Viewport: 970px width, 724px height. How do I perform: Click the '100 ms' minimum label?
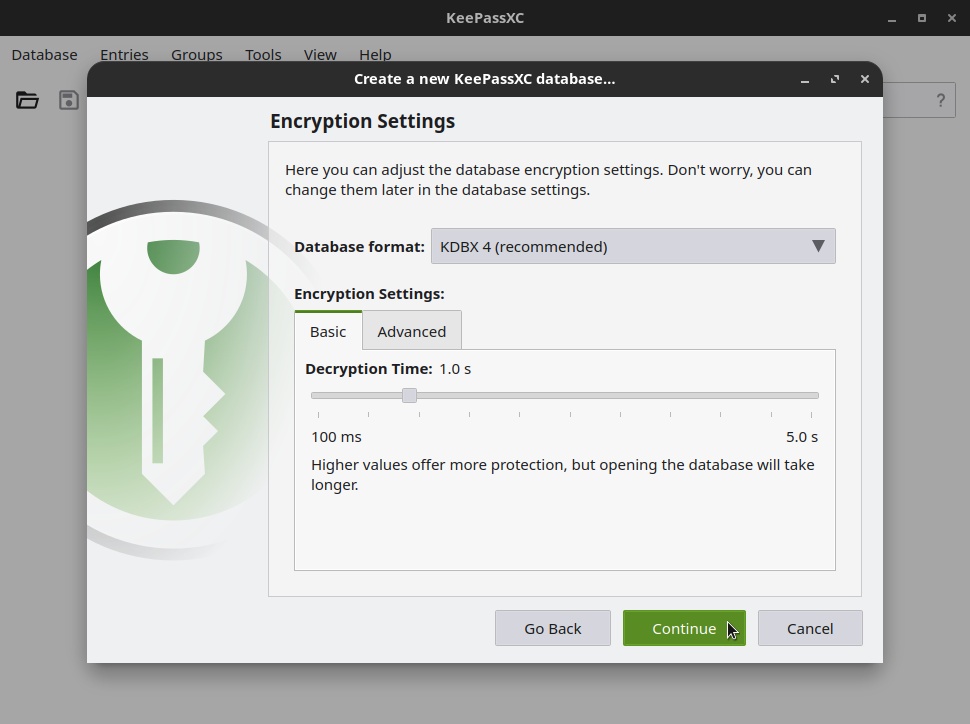point(336,437)
